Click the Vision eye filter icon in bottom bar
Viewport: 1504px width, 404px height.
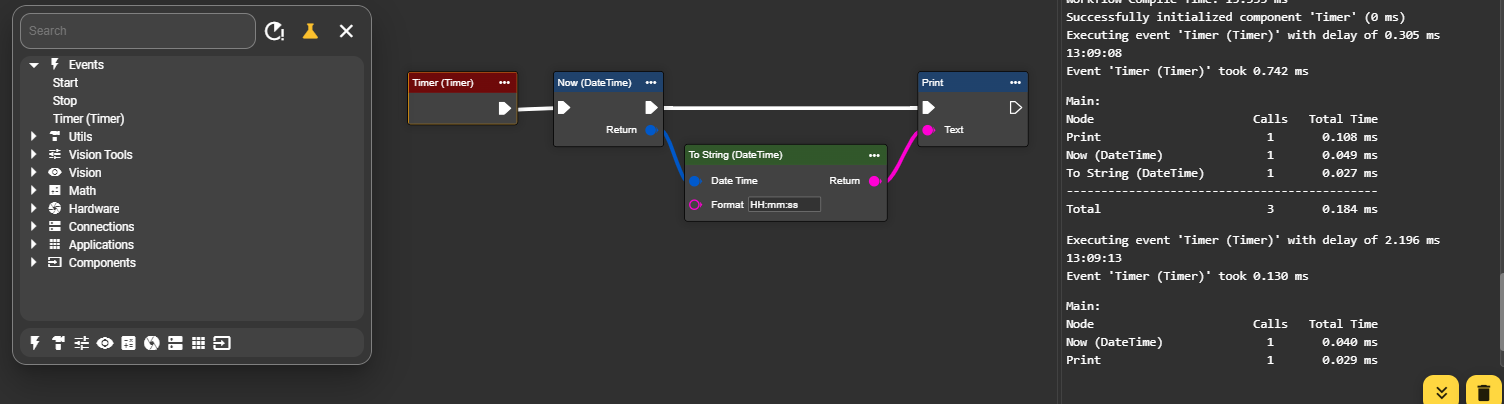click(105, 343)
